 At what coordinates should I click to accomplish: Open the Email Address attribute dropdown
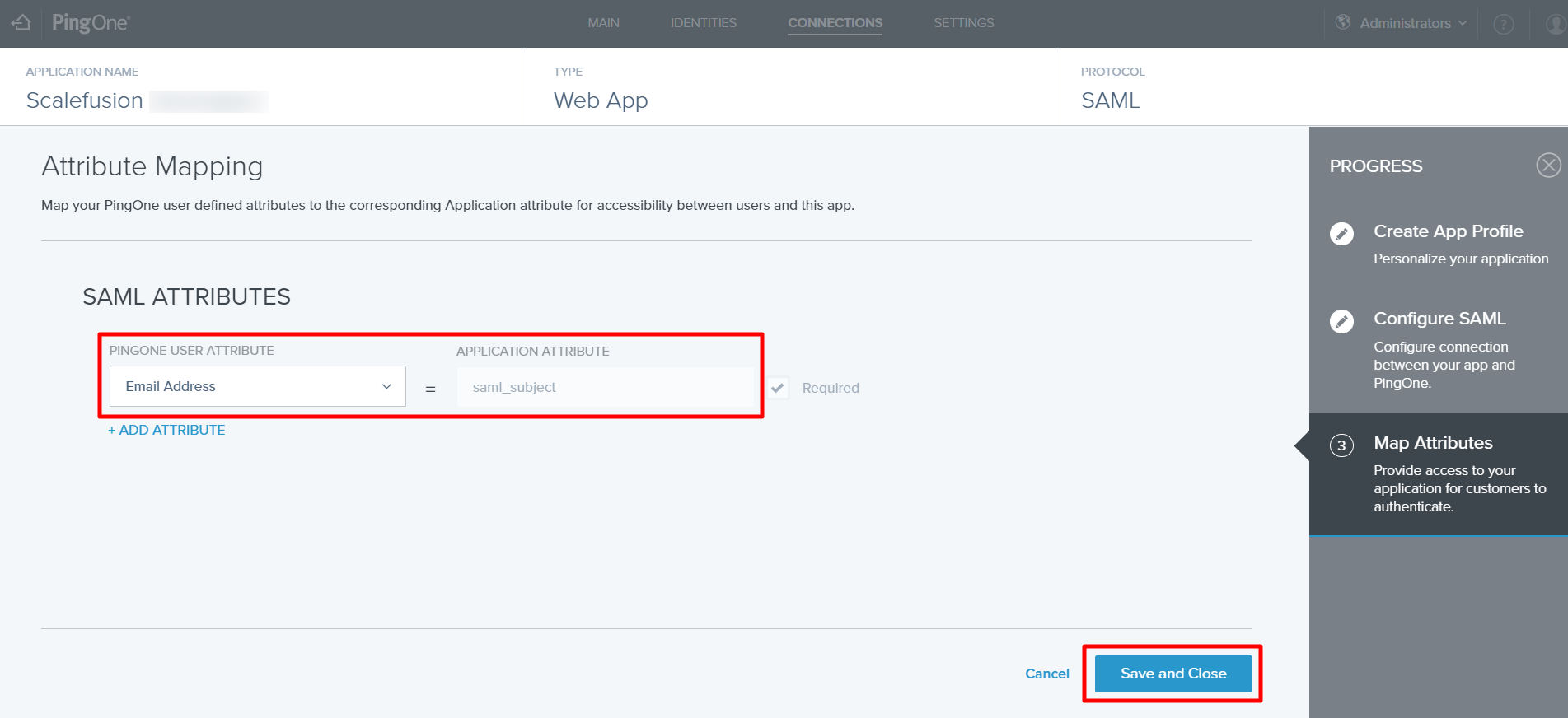258,386
